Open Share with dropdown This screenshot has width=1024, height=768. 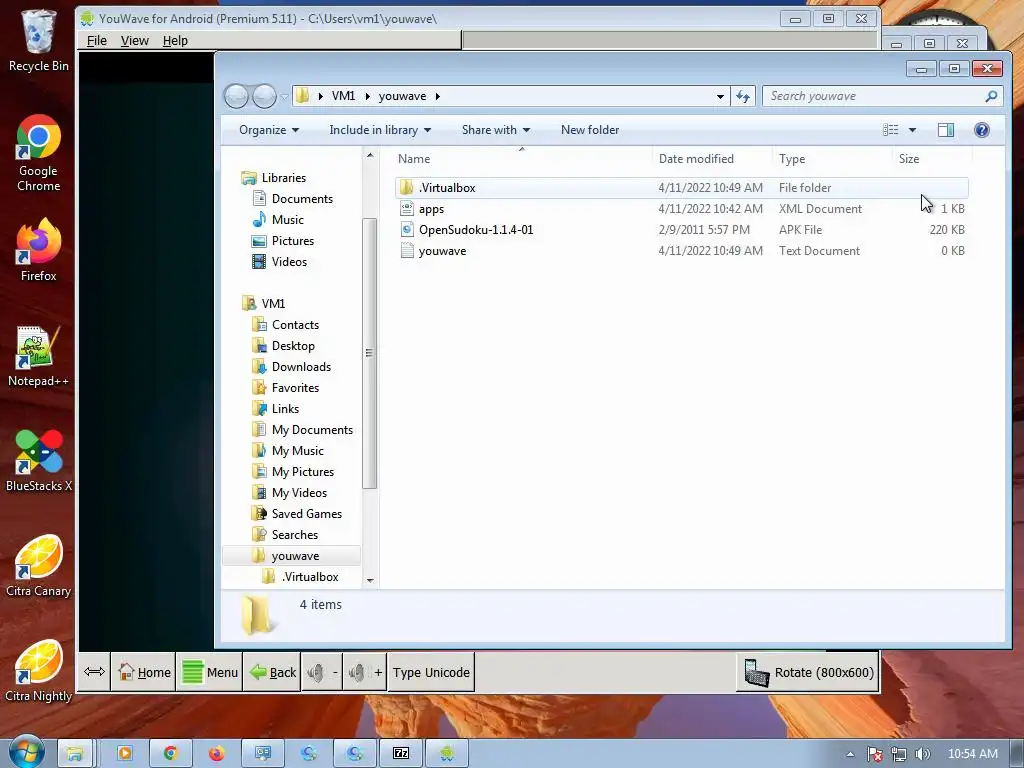pos(496,130)
